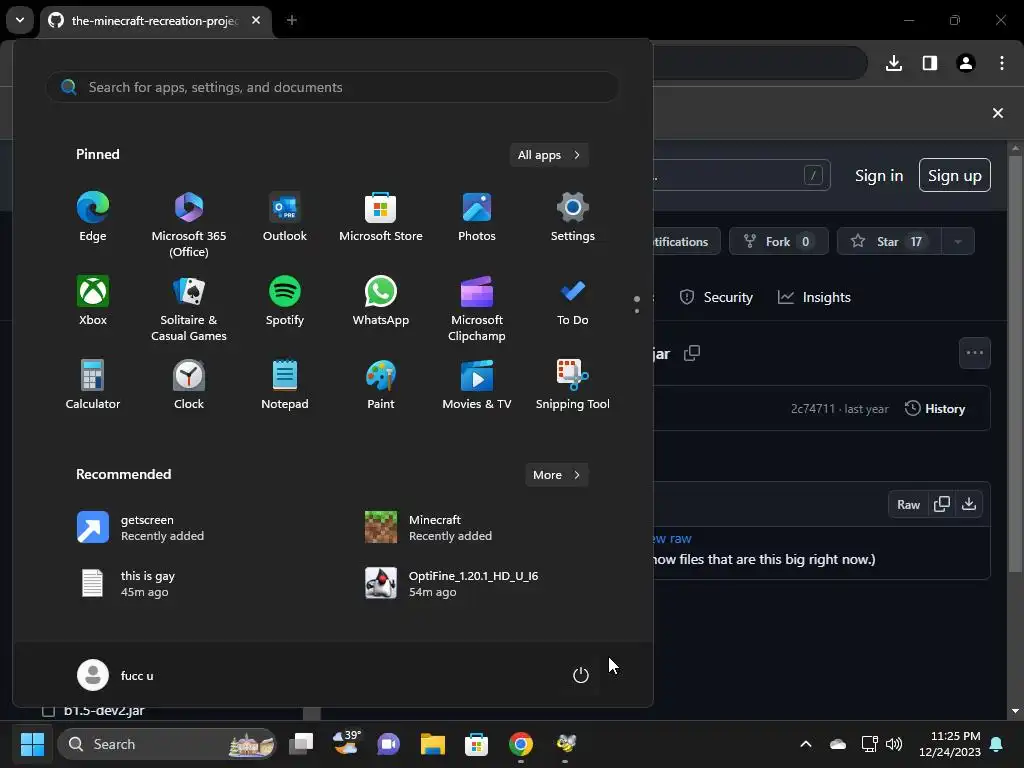This screenshot has width=1024, height=768.
Task: Open the taskbar clock and date
Action: tap(950, 744)
